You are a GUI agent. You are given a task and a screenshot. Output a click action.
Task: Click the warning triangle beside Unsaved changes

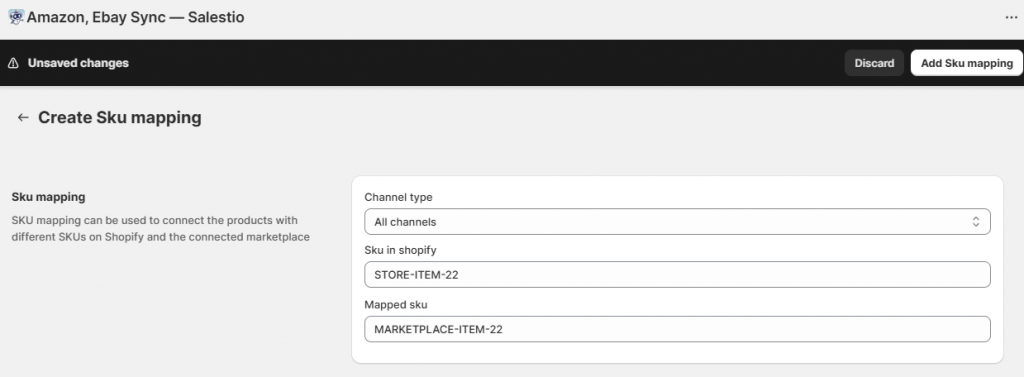[x=13, y=63]
